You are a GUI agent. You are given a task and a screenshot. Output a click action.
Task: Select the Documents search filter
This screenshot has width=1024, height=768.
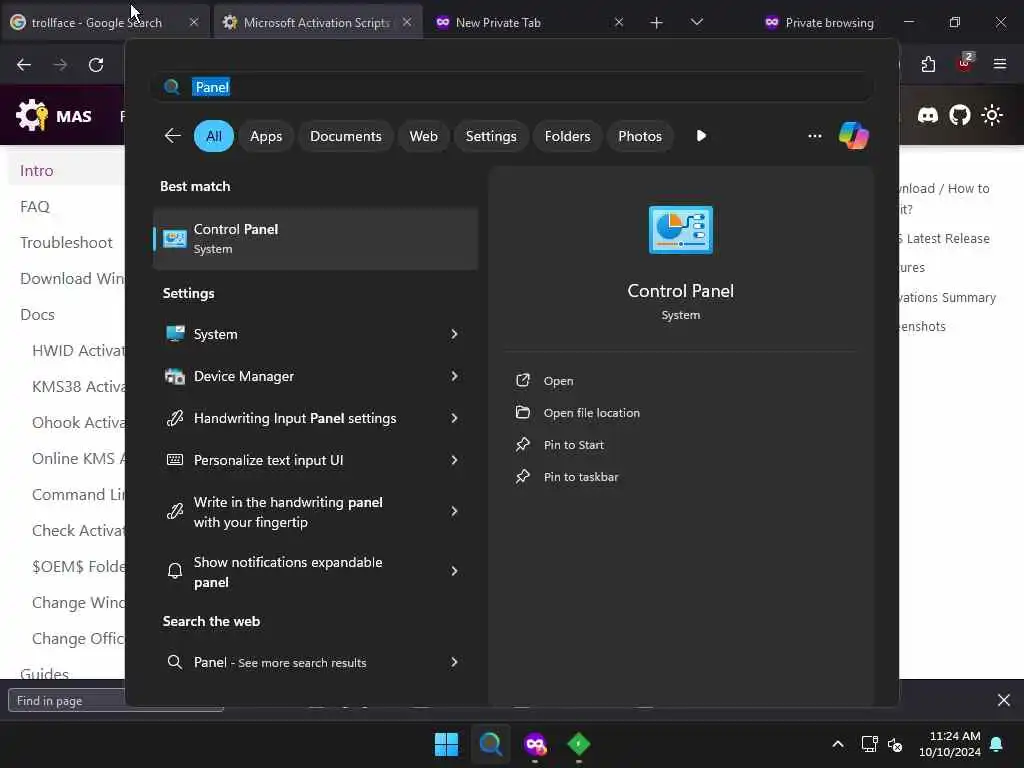[345, 136]
